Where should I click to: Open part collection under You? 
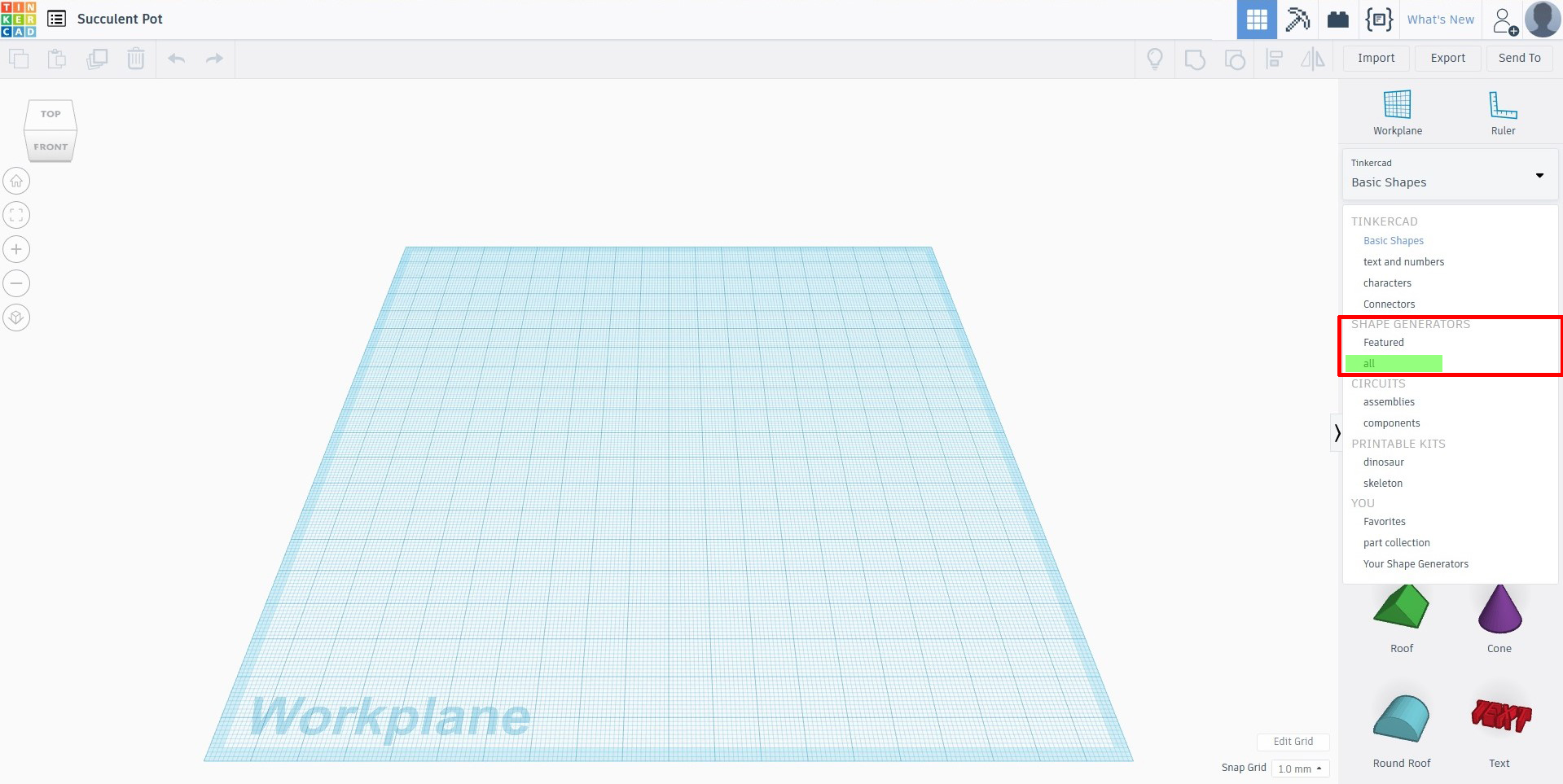tap(1396, 543)
